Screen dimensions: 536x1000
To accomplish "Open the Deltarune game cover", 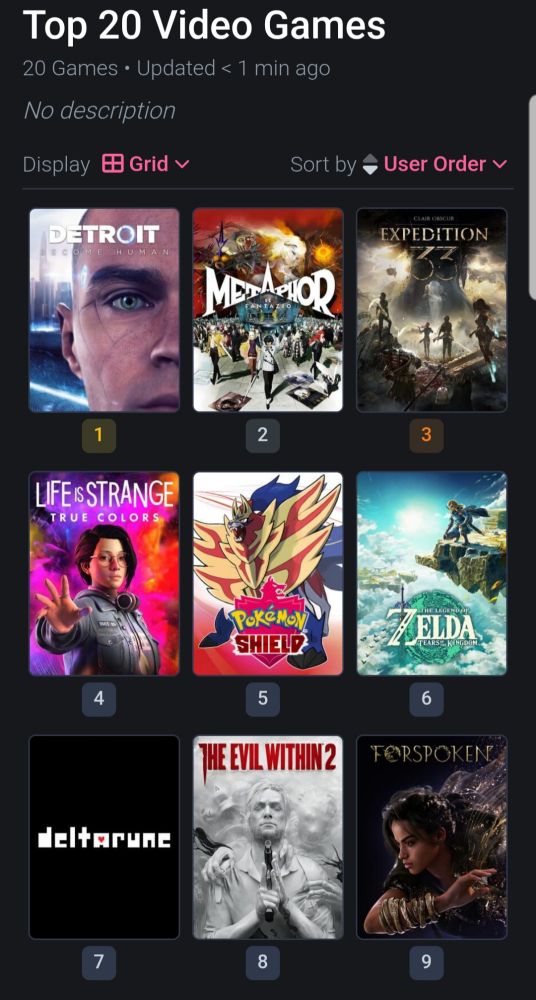I will (104, 837).
